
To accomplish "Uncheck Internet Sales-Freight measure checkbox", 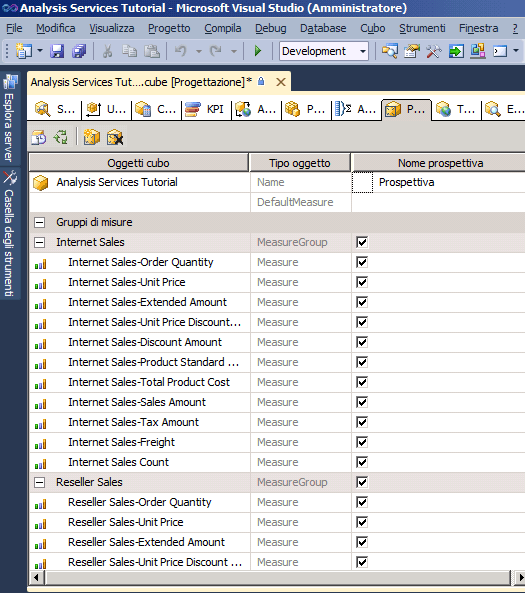I will click(x=362, y=442).
